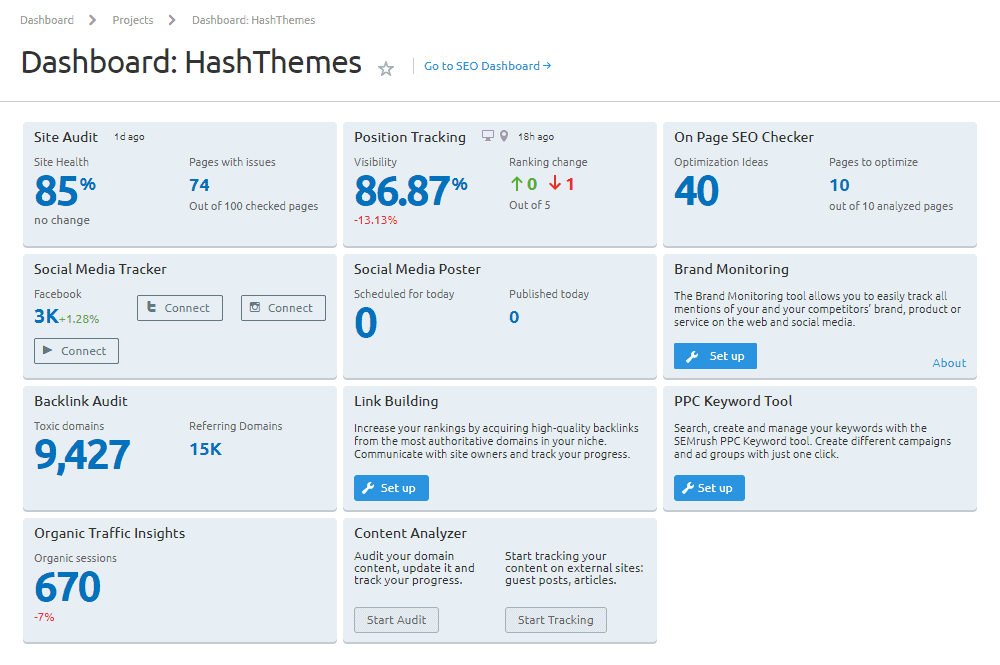Open Backlink Audit widget title
Screen dimensions: 1000x665
tap(81, 401)
